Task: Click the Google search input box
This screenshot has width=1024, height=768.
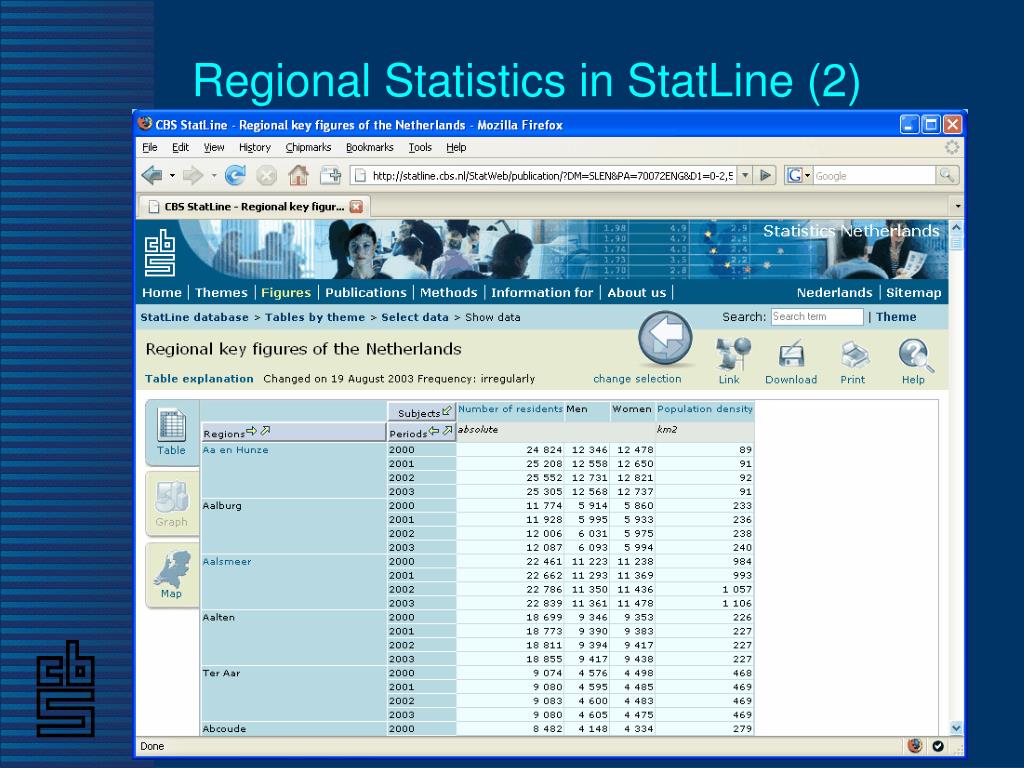Action: tap(874, 175)
